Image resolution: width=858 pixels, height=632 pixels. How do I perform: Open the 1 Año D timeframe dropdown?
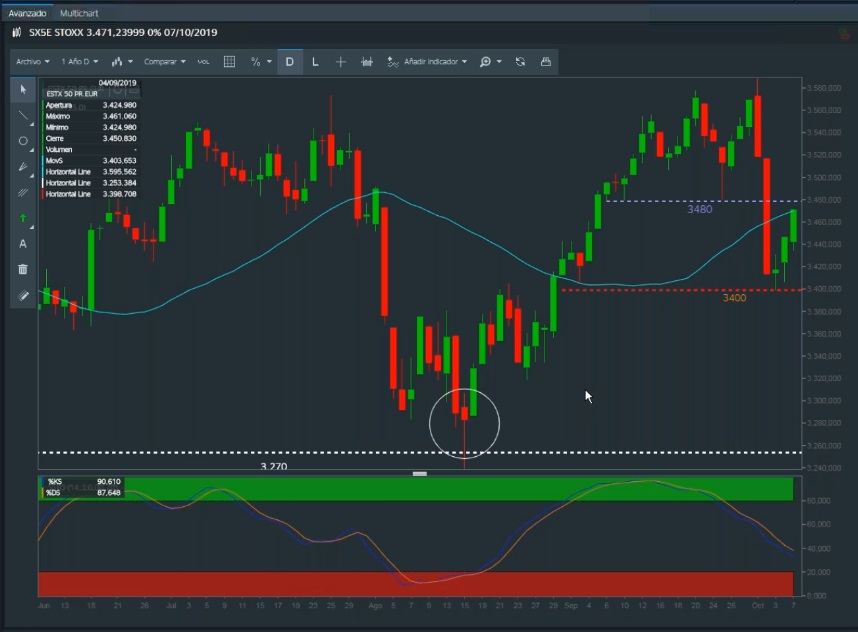pyautogui.click(x=80, y=62)
